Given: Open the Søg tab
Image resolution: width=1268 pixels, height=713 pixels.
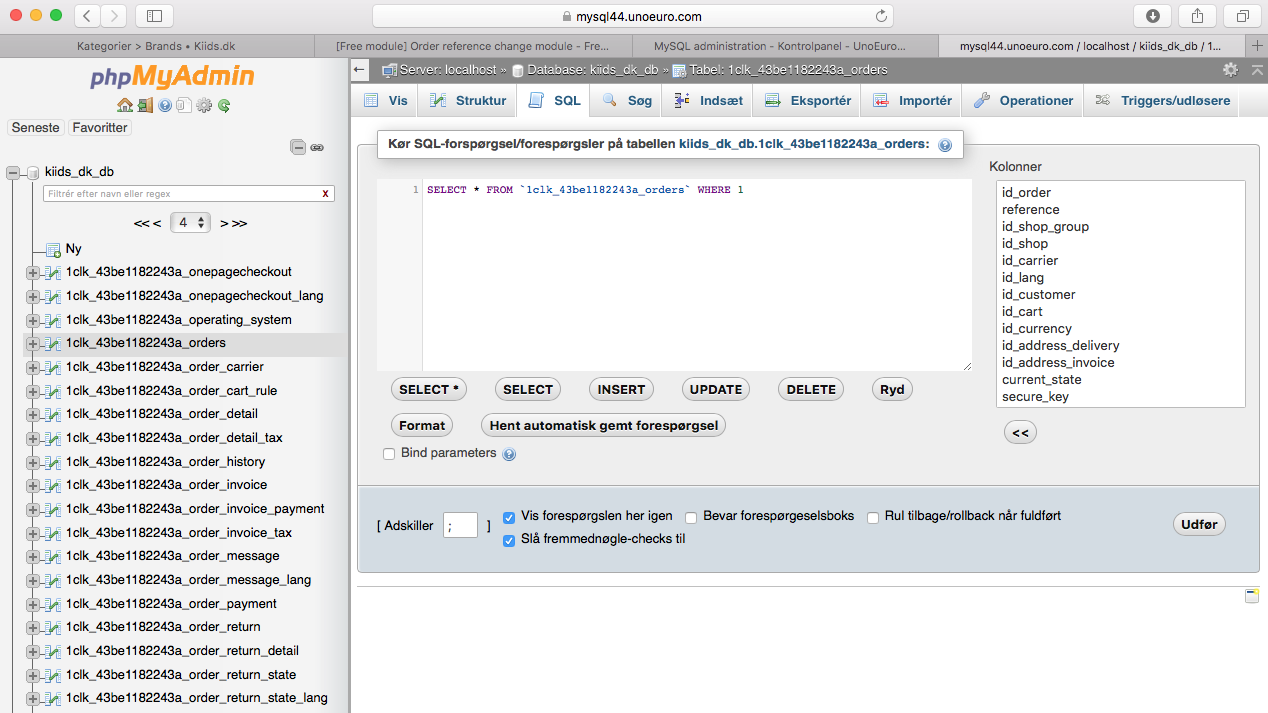Looking at the screenshot, I should coord(627,101).
